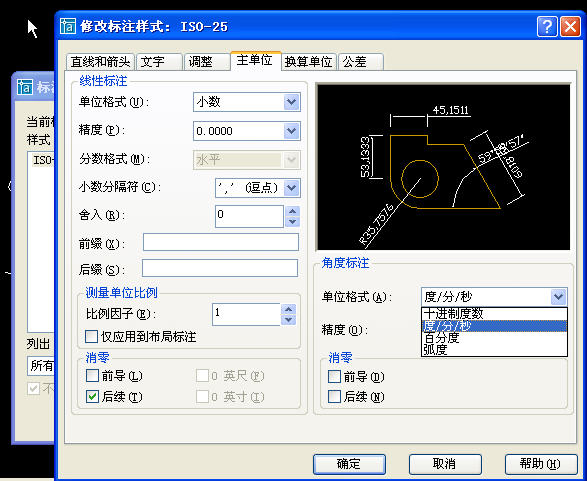587x481 pixels.
Task: Click the 后缀(S) text field
Action: click(220, 268)
